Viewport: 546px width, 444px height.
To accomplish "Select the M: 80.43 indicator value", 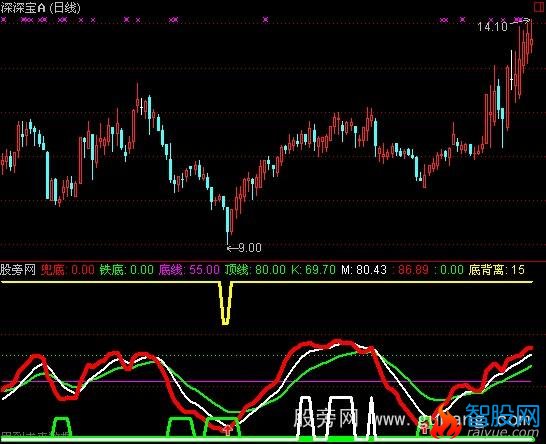I will point(364,270).
